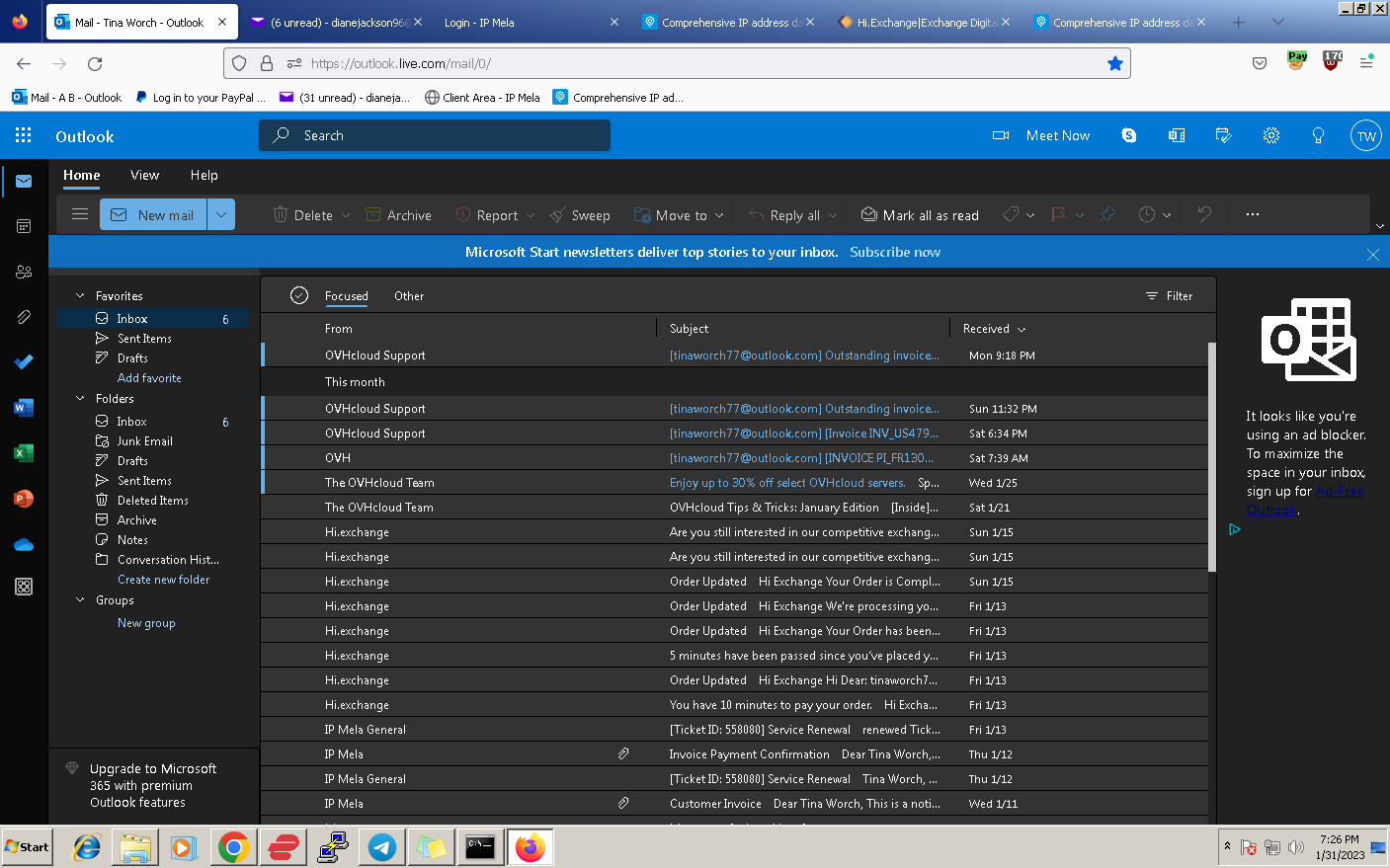This screenshot has width=1390, height=868.
Task: Click the Create new folder link
Action: tap(163, 580)
